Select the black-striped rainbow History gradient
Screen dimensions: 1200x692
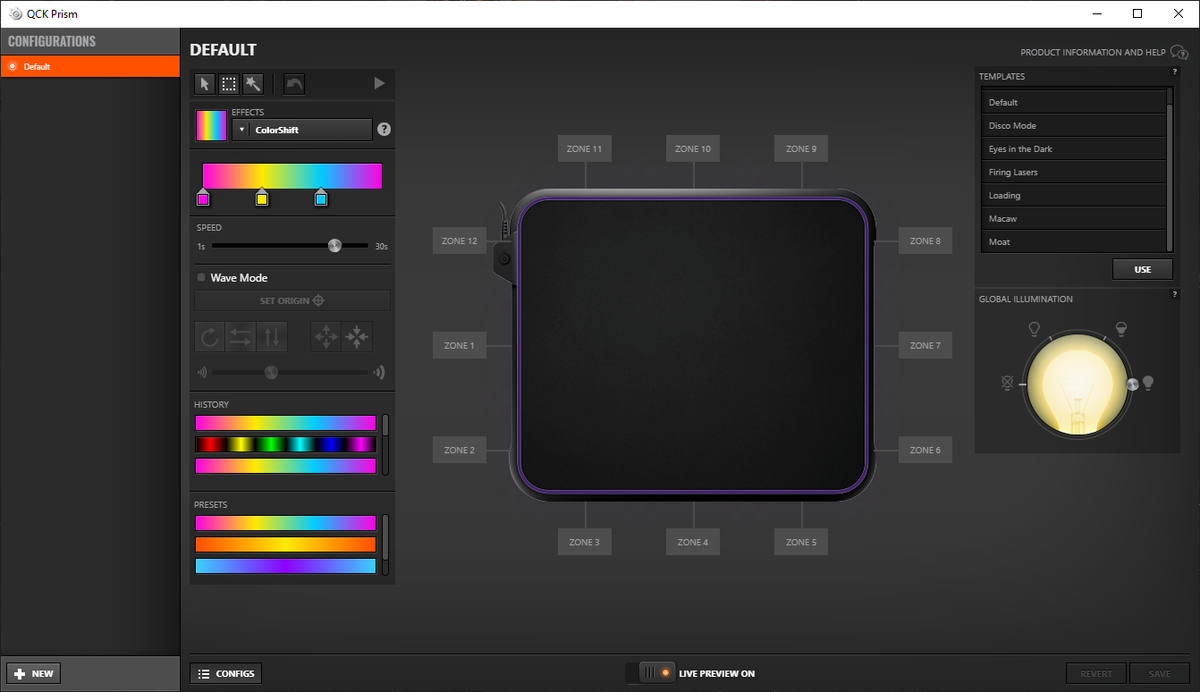pyautogui.click(x=286, y=444)
